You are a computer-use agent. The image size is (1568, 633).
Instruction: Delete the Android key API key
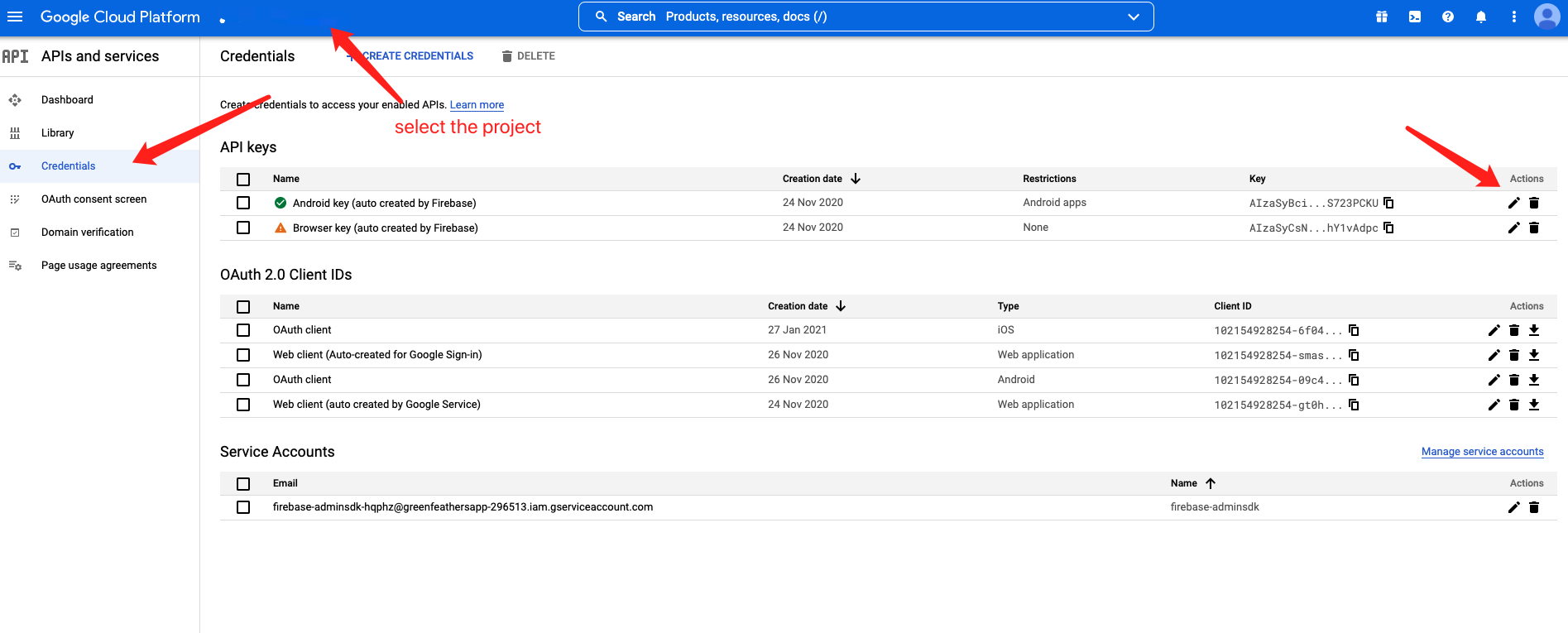click(x=1534, y=203)
